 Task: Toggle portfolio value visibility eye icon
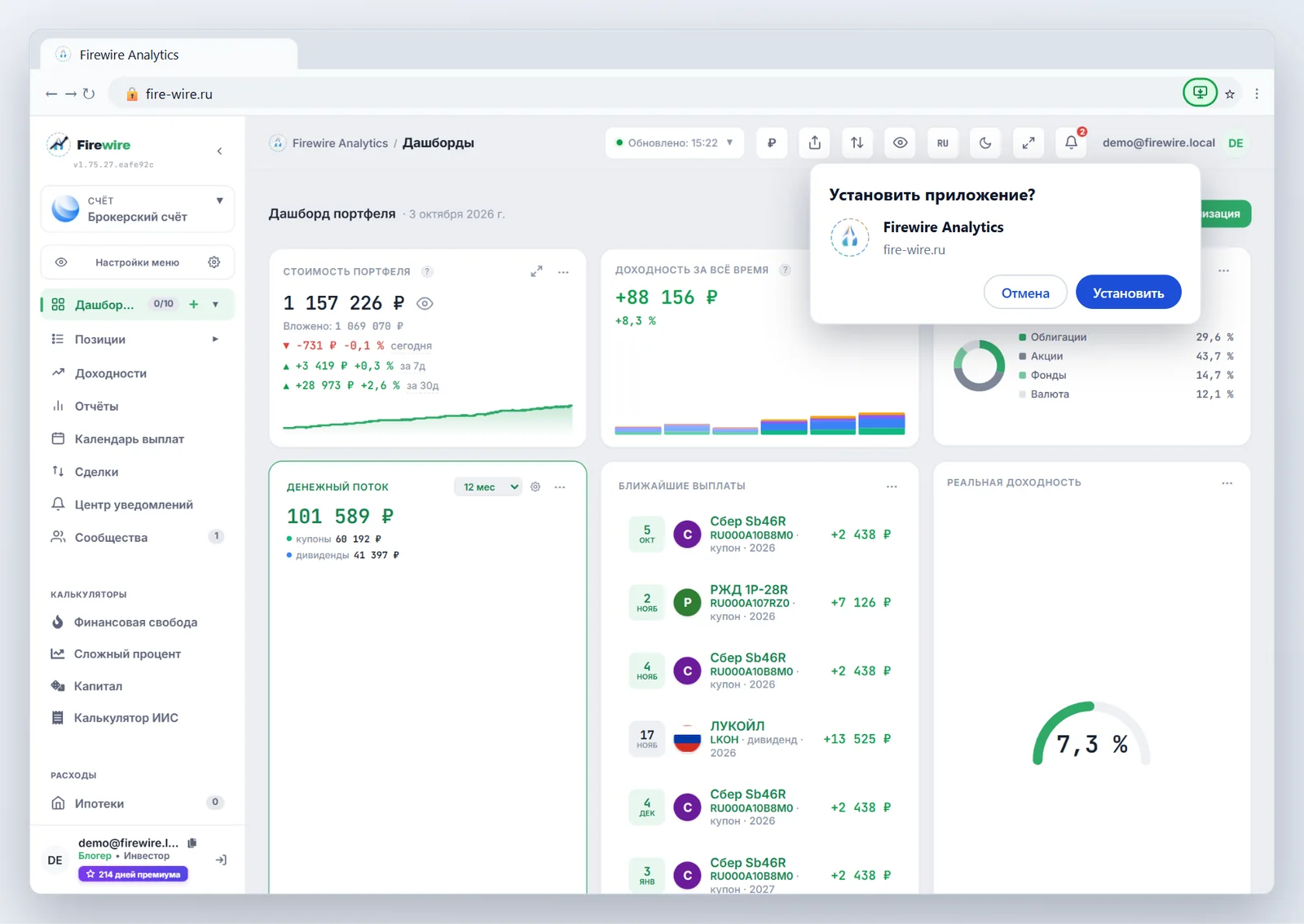425,304
